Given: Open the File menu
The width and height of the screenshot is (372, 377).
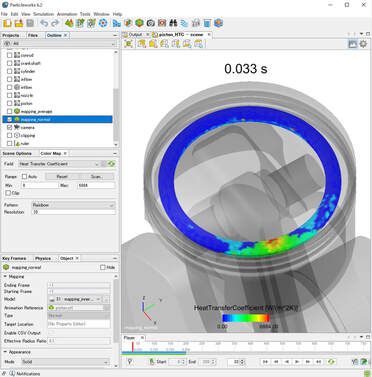Looking at the screenshot, I should pos(4,14).
